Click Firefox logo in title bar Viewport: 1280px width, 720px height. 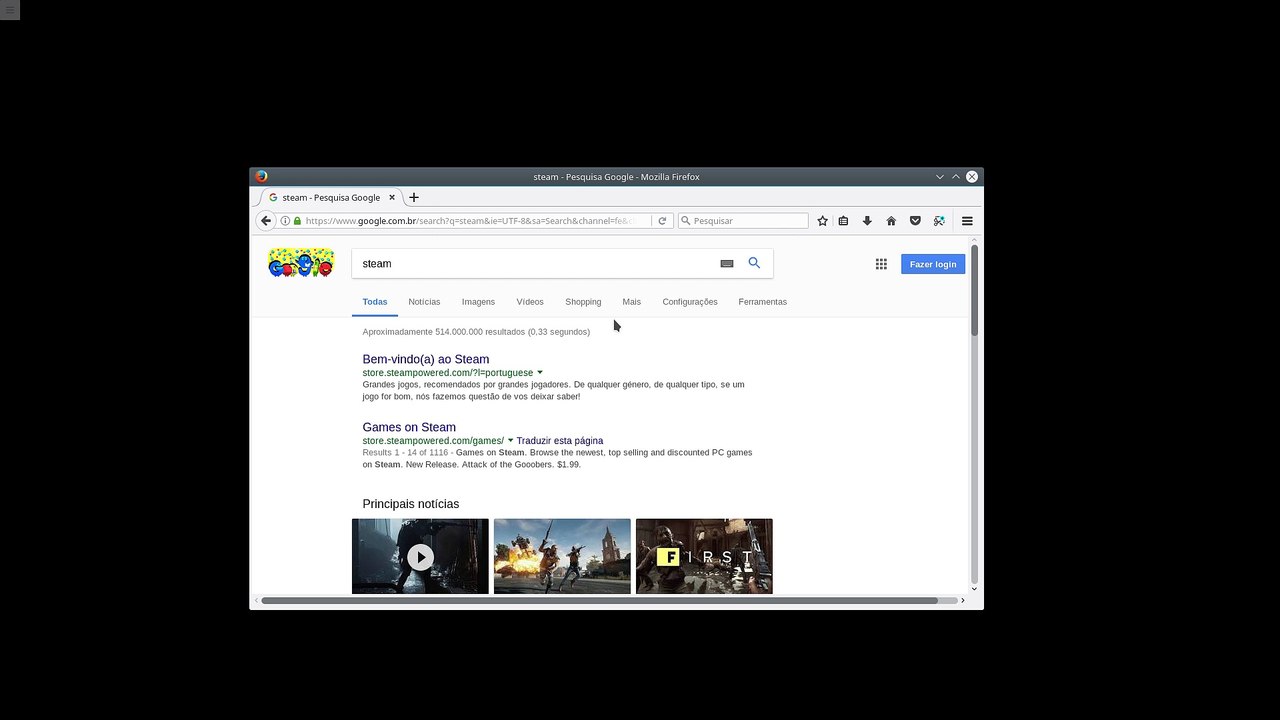[x=261, y=176]
